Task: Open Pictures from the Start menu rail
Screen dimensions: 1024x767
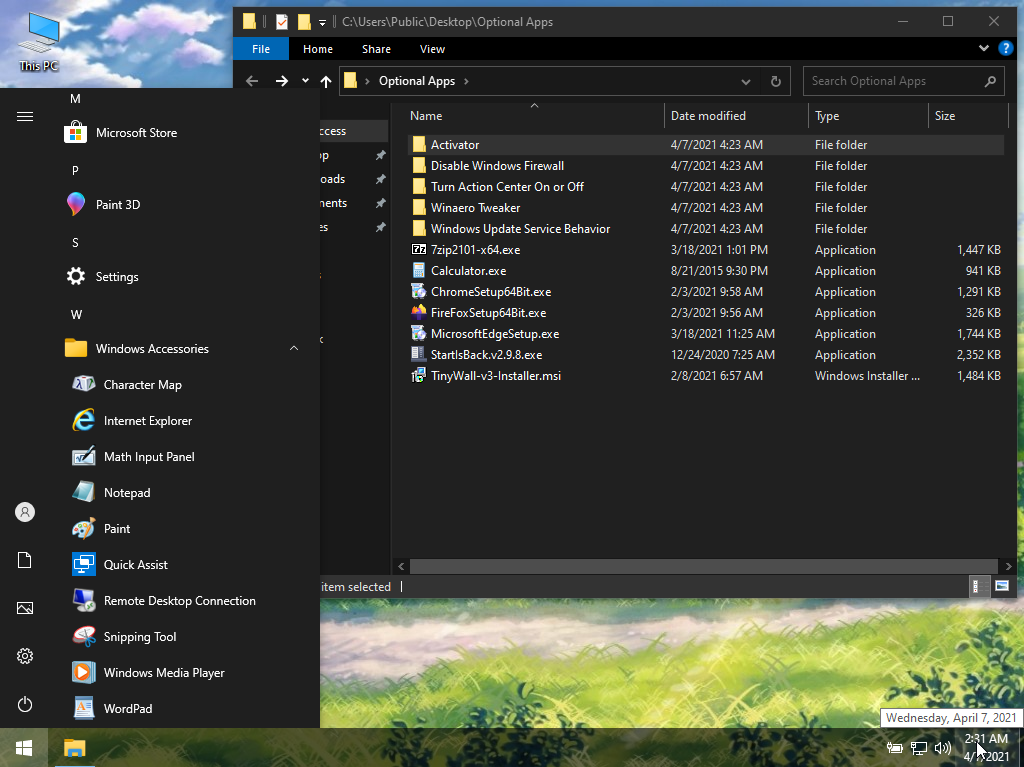Action: click(x=25, y=608)
